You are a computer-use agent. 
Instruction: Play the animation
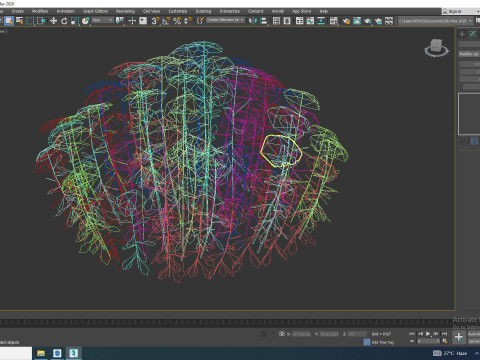(x=428, y=334)
